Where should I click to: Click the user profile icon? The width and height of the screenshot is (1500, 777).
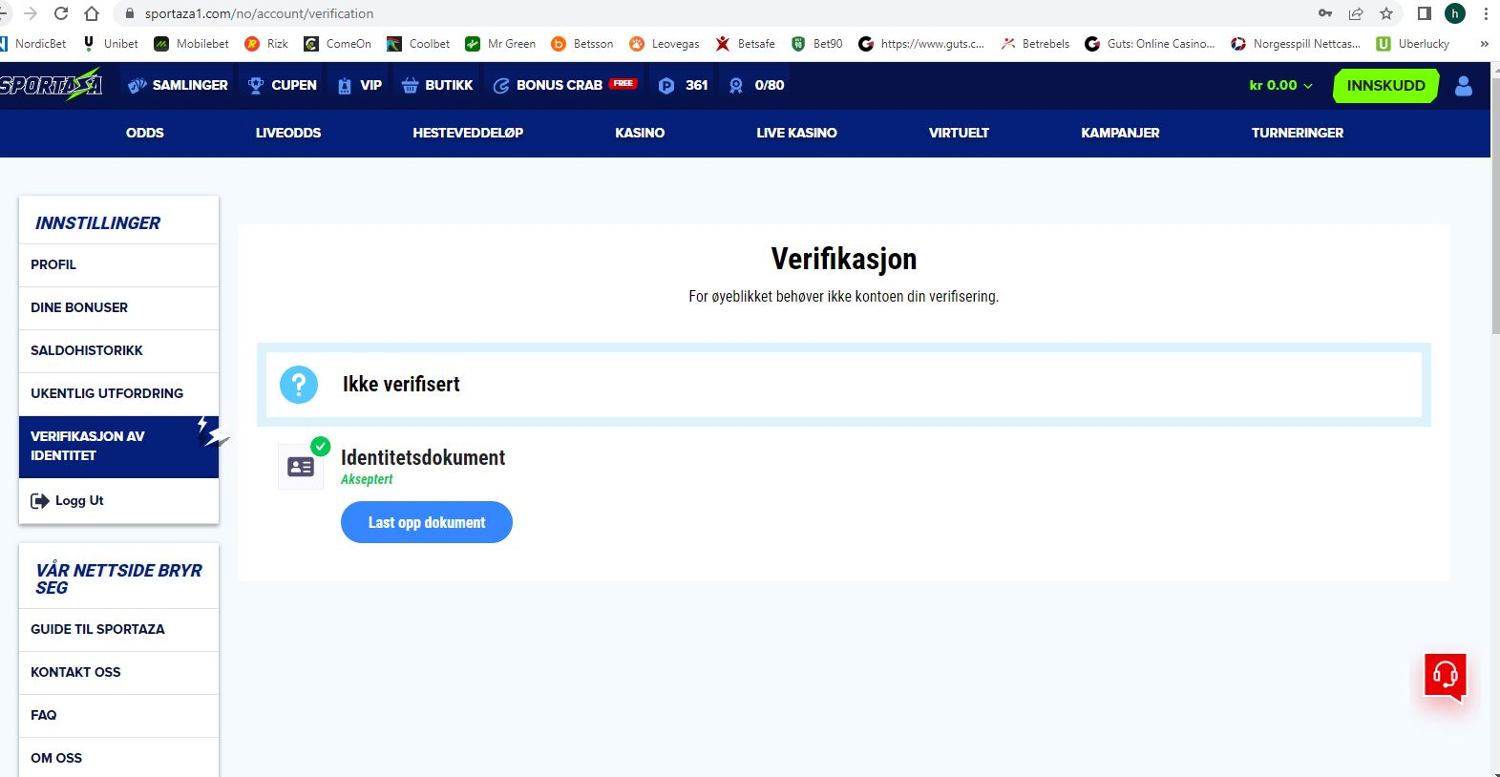pyautogui.click(x=1463, y=86)
